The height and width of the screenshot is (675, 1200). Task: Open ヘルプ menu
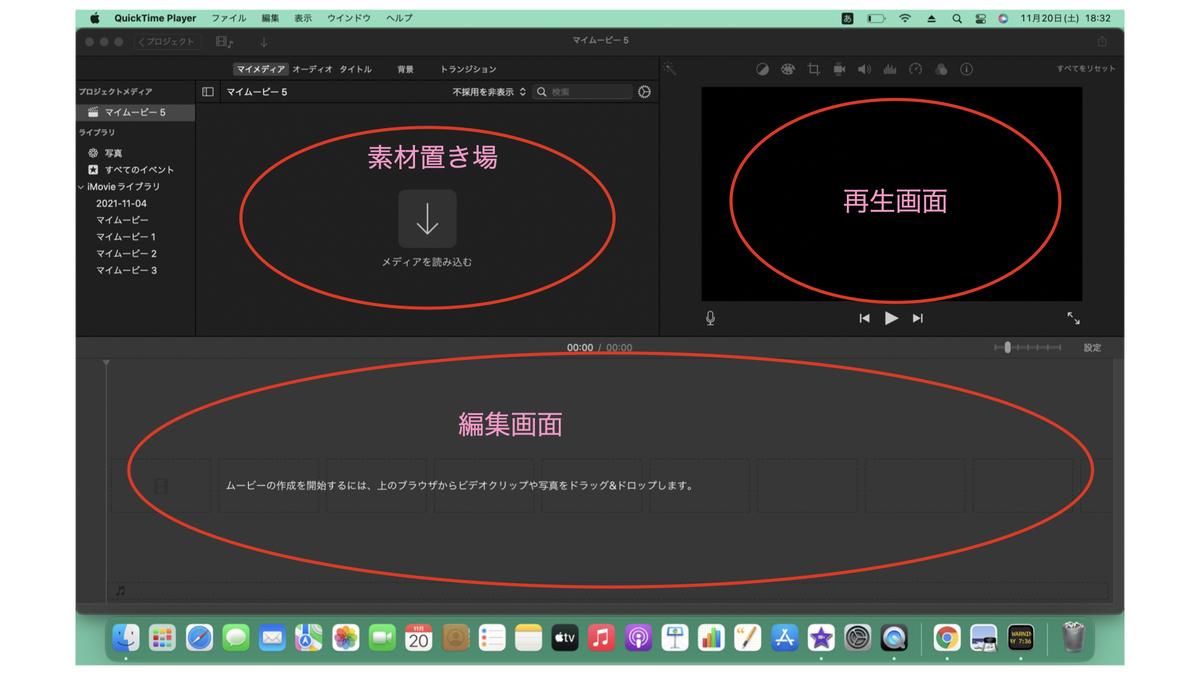click(x=399, y=18)
